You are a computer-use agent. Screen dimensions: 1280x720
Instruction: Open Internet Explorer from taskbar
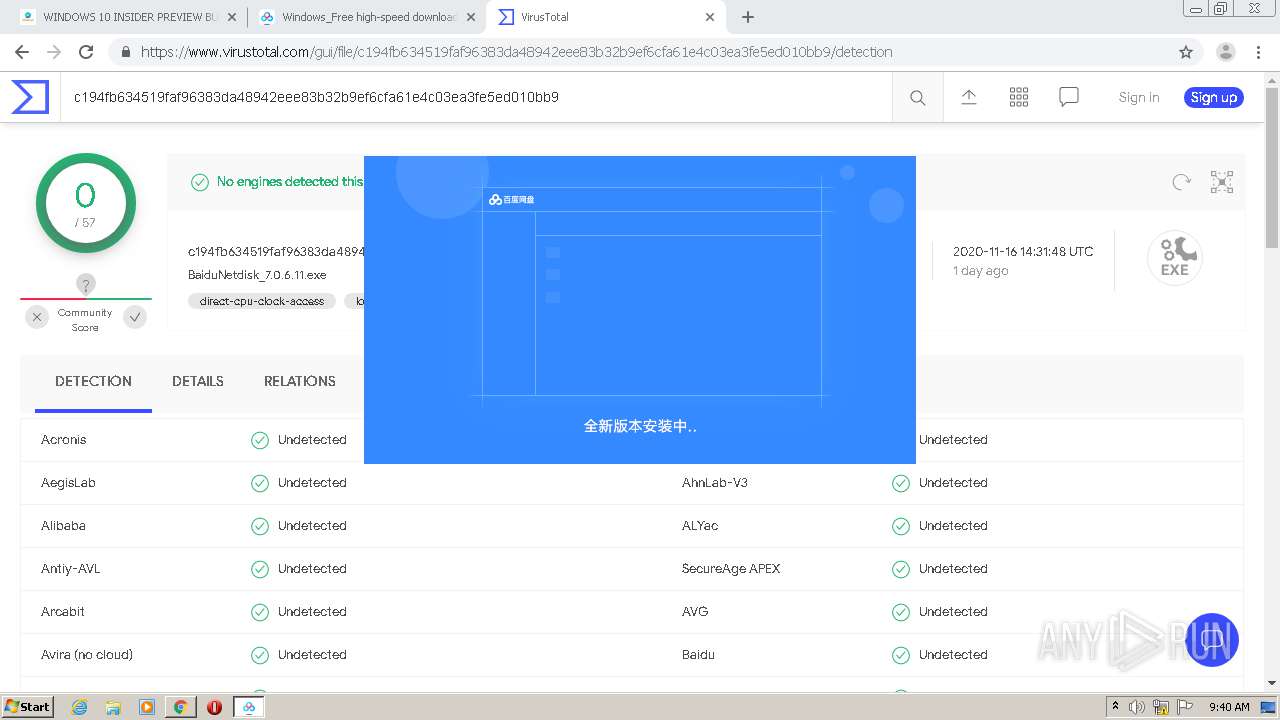click(80, 707)
